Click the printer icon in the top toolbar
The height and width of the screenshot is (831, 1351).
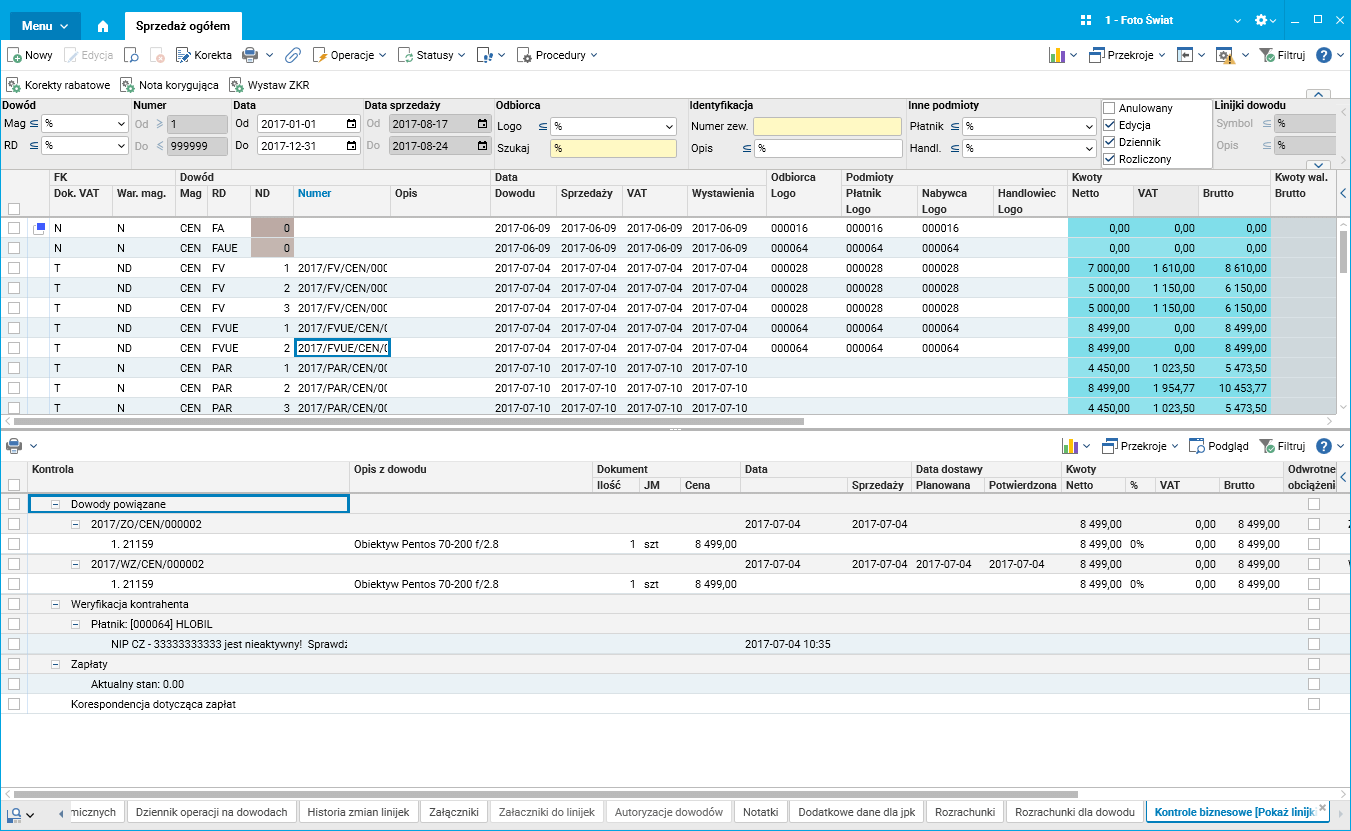click(x=250, y=55)
